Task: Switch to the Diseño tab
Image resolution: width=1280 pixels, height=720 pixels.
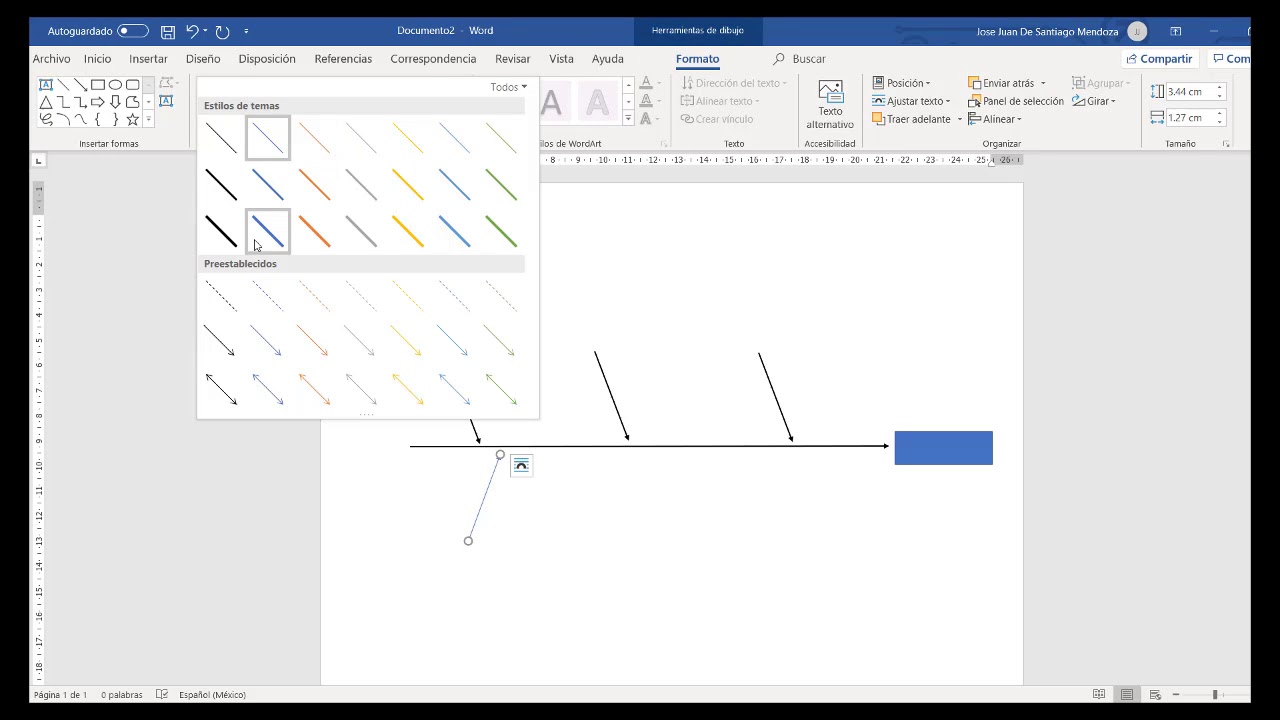Action: point(203,59)
